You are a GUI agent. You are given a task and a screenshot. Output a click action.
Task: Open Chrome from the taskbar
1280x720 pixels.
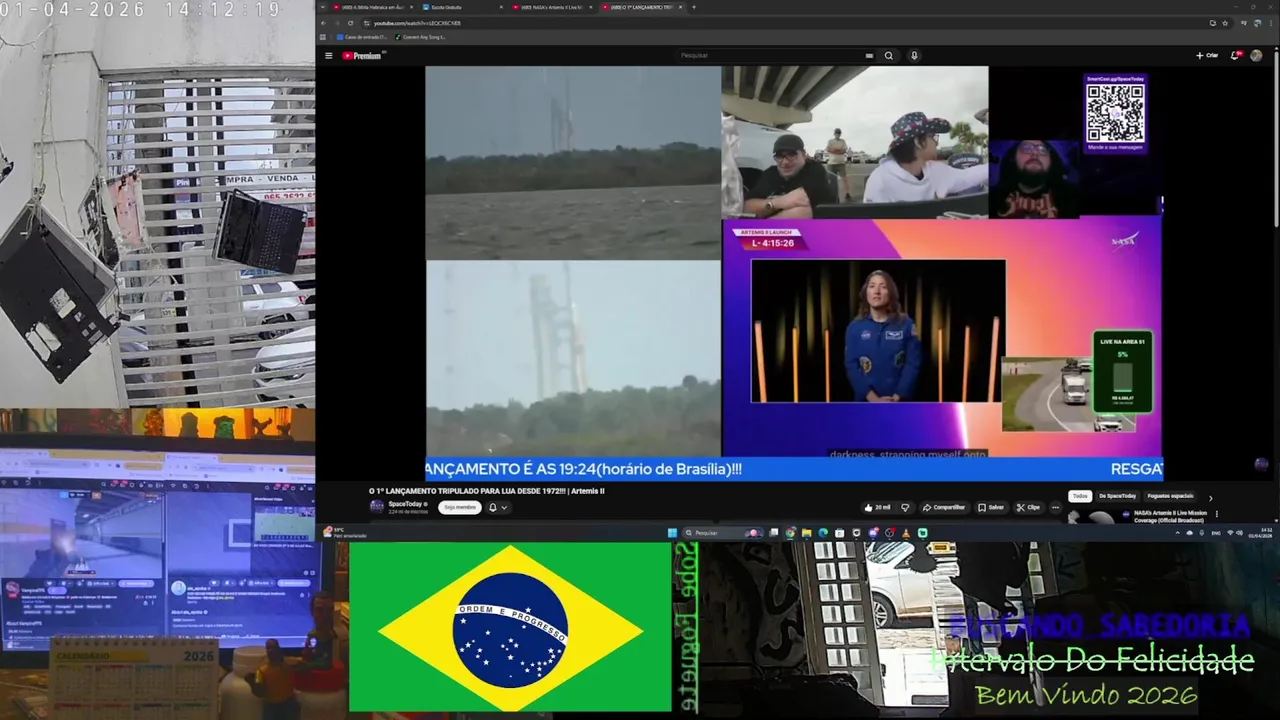[x=790, y=533]
